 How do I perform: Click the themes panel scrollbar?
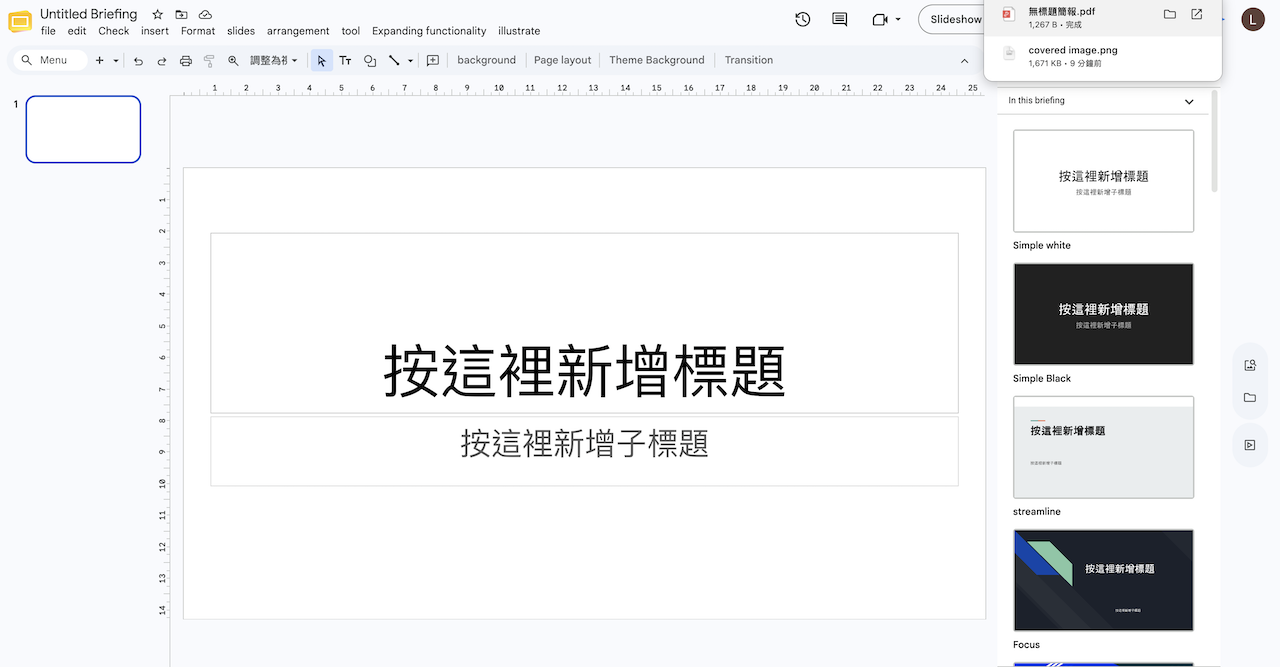tap(1215, 140)
